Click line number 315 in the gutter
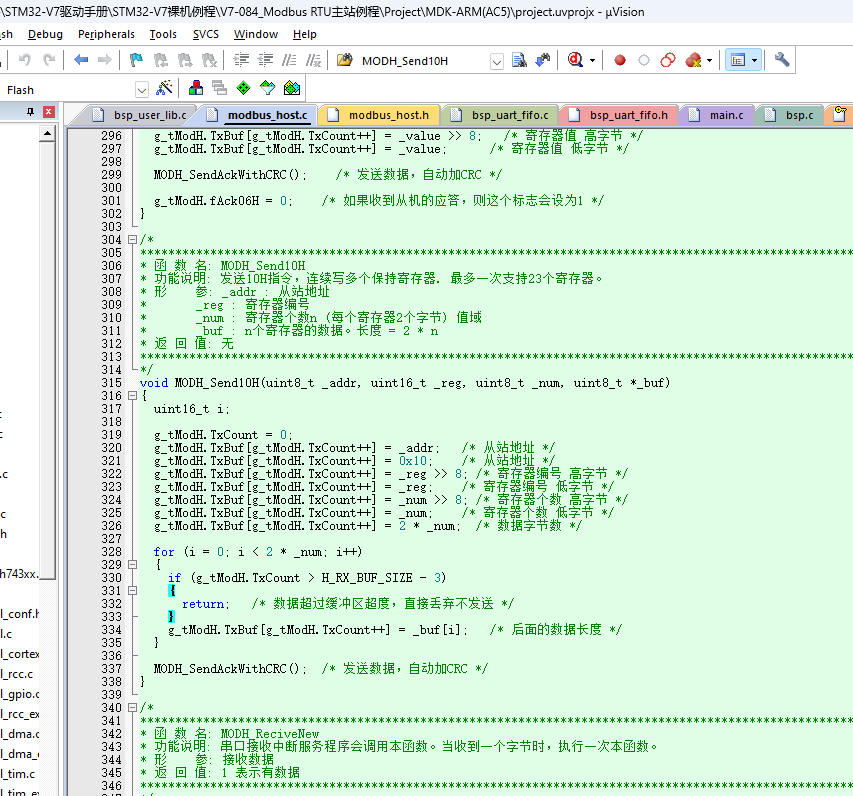 [111, 382]
